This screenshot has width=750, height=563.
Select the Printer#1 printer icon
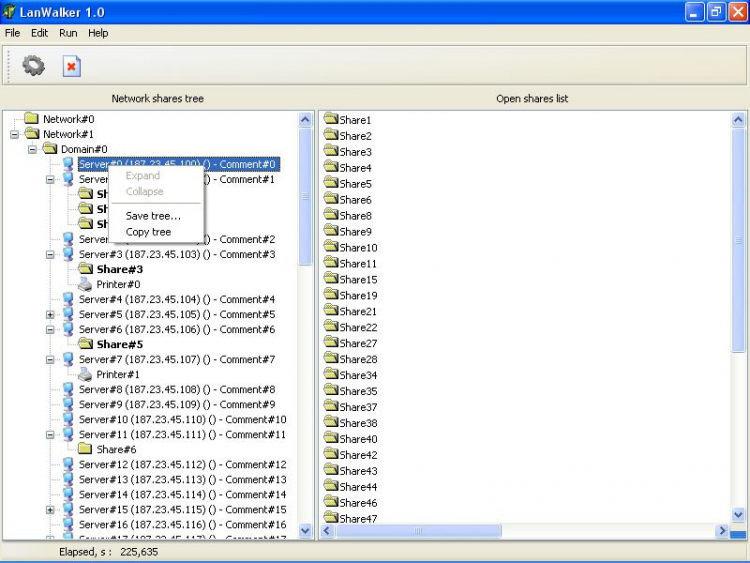[86, 374]
